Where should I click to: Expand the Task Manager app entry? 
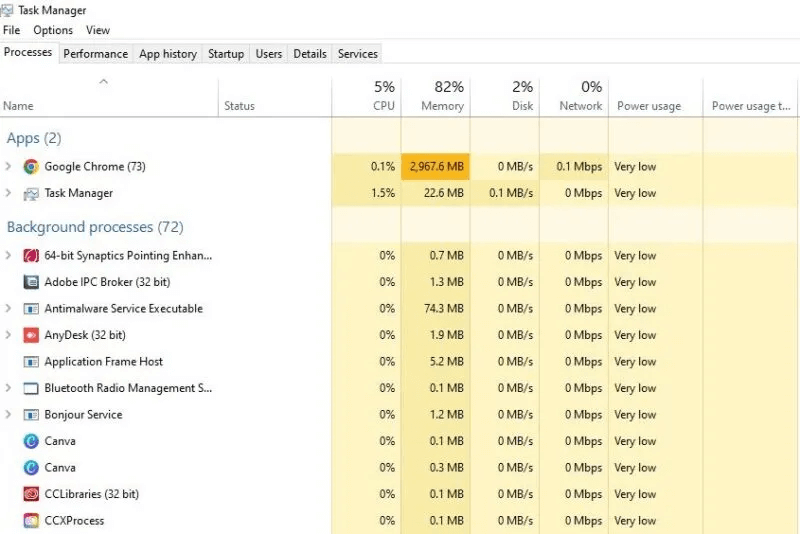click(8, 193)
